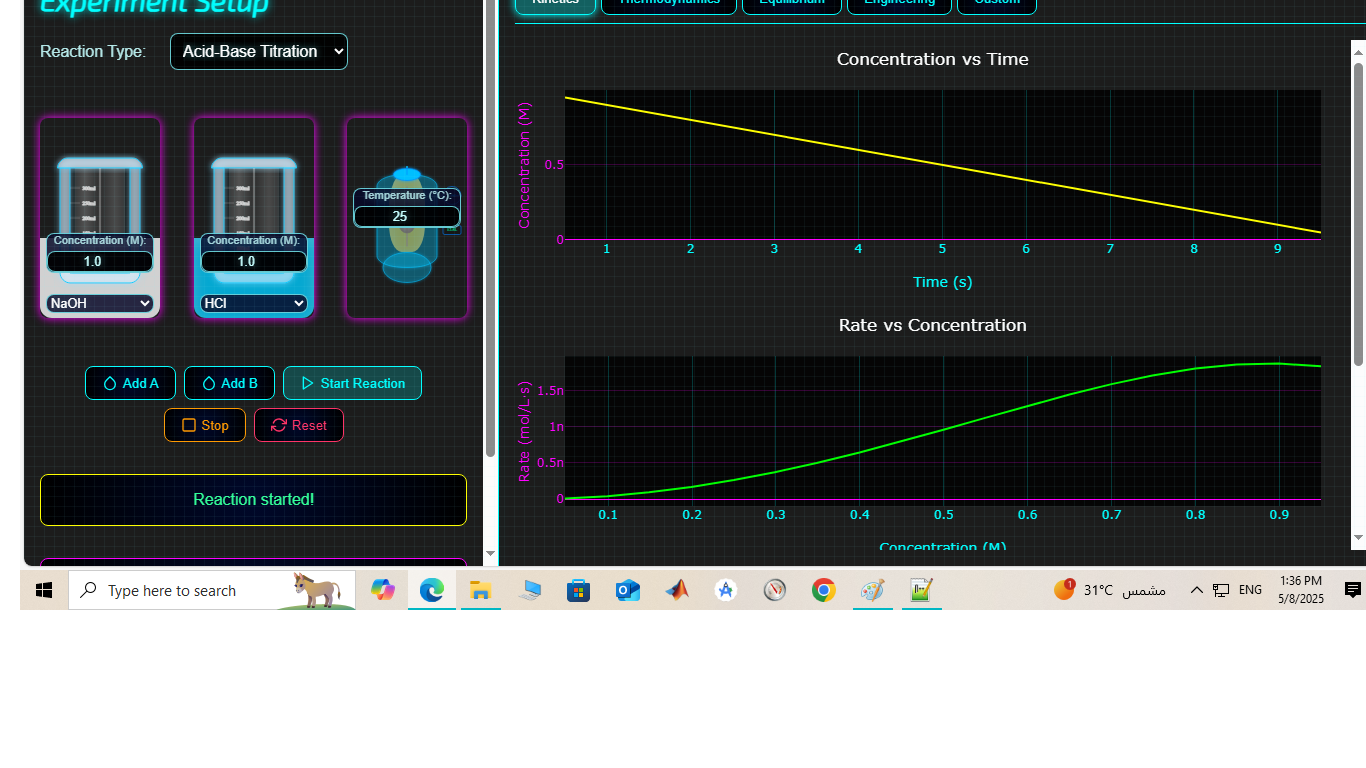This screenshot has width=1366, height=768.
Task: Open Microsoft Edge in the taskbar
Action: point(431,590)
